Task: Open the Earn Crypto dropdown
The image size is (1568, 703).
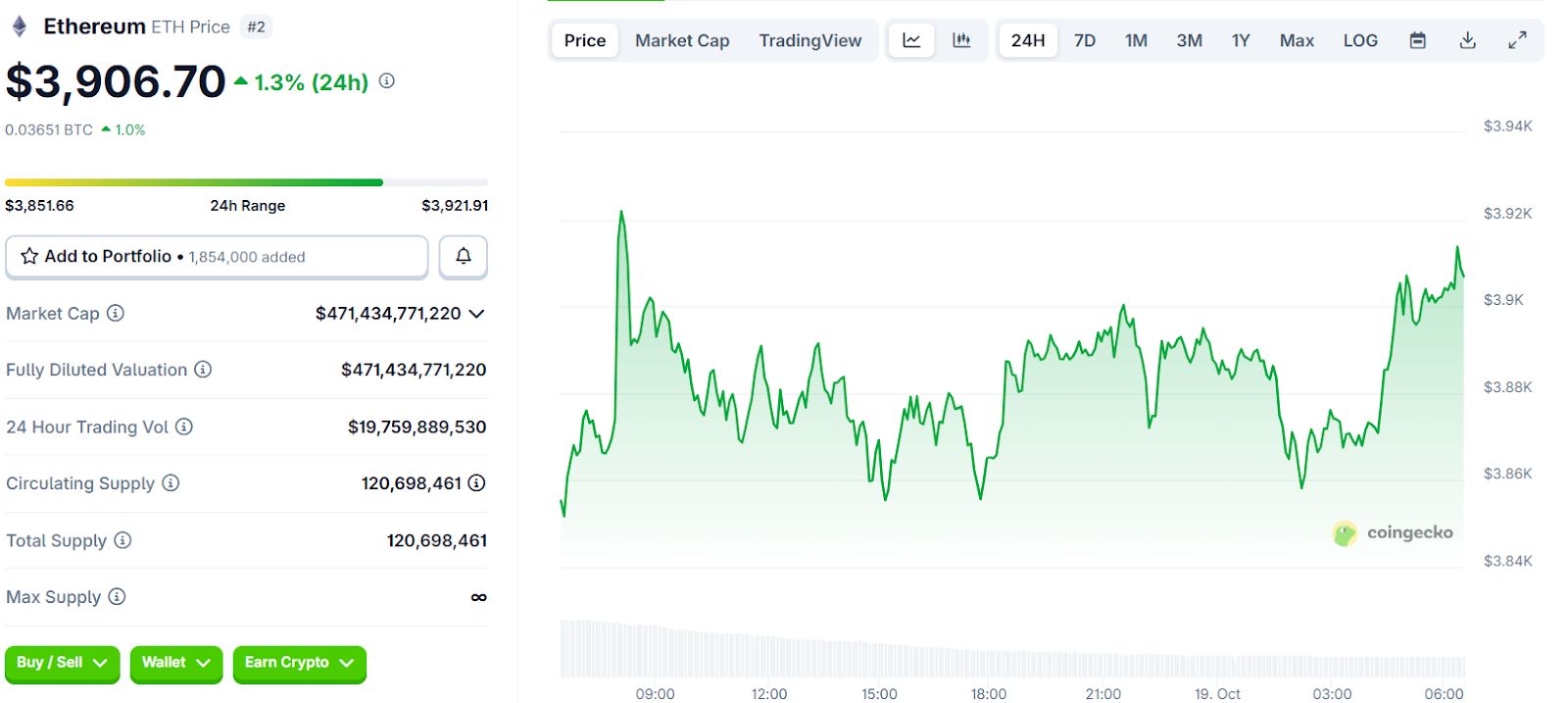Action: pyautogui.click(x=299, y=663)
